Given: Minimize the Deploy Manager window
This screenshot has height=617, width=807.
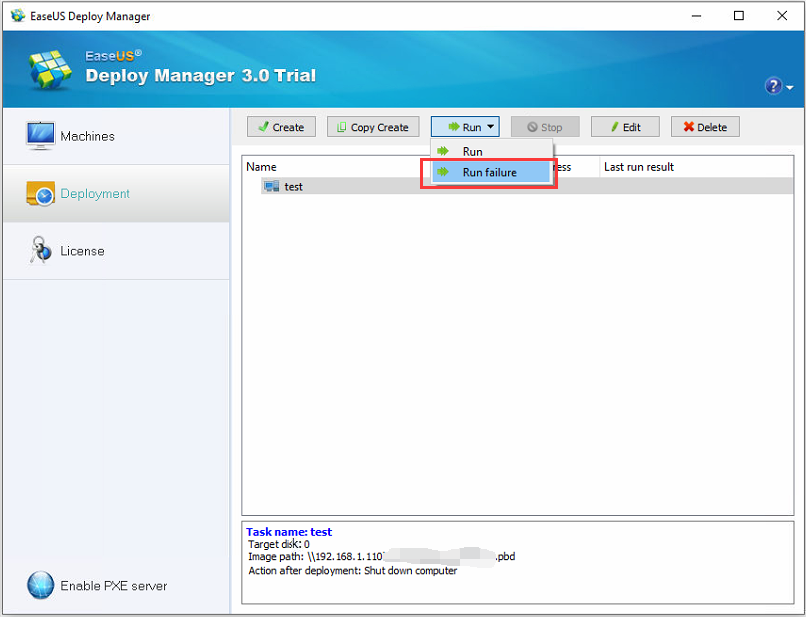Looking at the screenshot, I should (696, 16).
